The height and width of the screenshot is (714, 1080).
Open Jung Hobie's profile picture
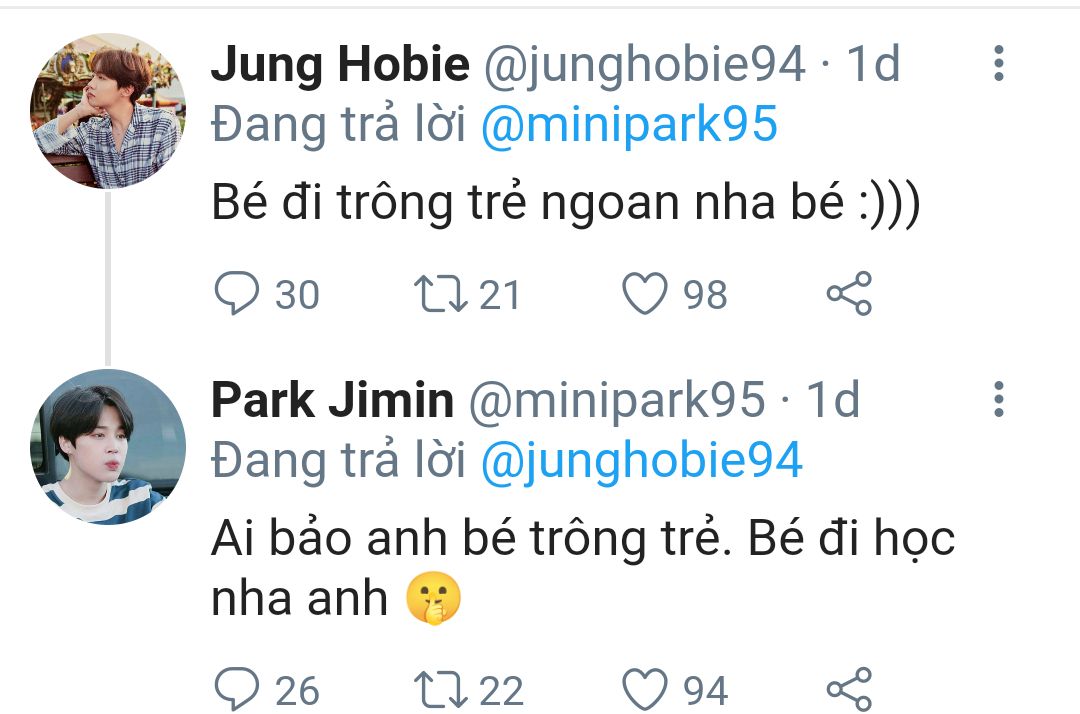tap(108, 110)
